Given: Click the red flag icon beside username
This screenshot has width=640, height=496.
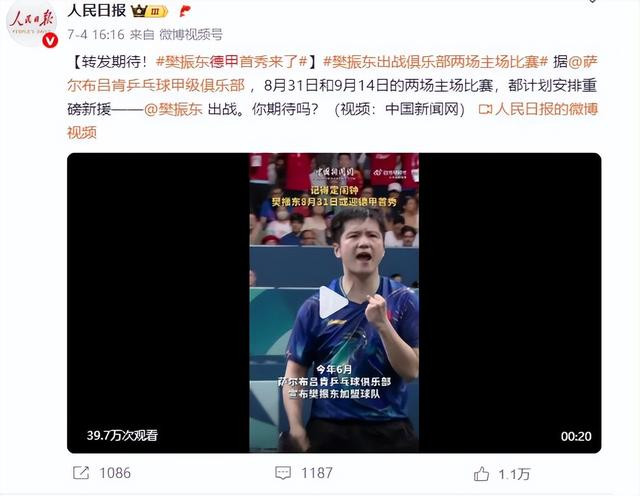Looking at the screenshot, I should click(x=185, y=11).
